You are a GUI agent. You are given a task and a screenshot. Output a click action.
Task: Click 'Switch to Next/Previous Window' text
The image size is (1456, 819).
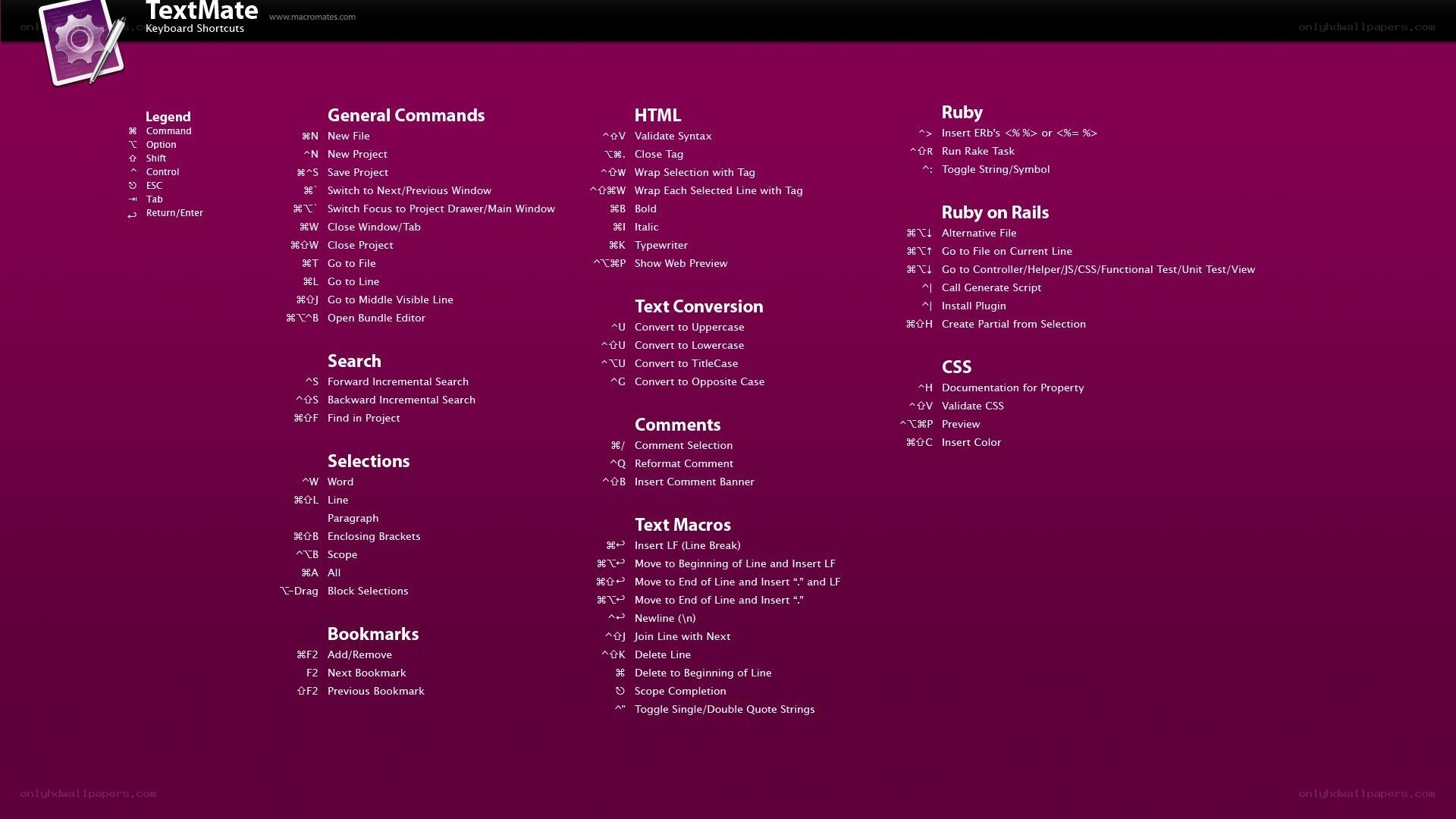[409, 191]
